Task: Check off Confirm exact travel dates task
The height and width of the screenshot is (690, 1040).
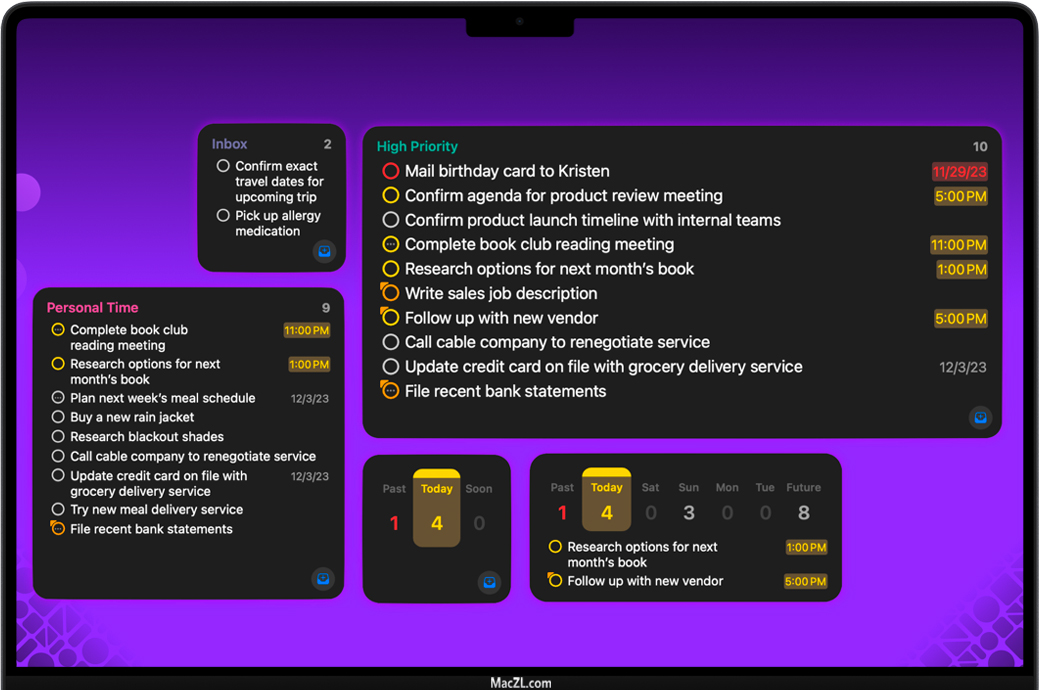Action: coord(224,166)
